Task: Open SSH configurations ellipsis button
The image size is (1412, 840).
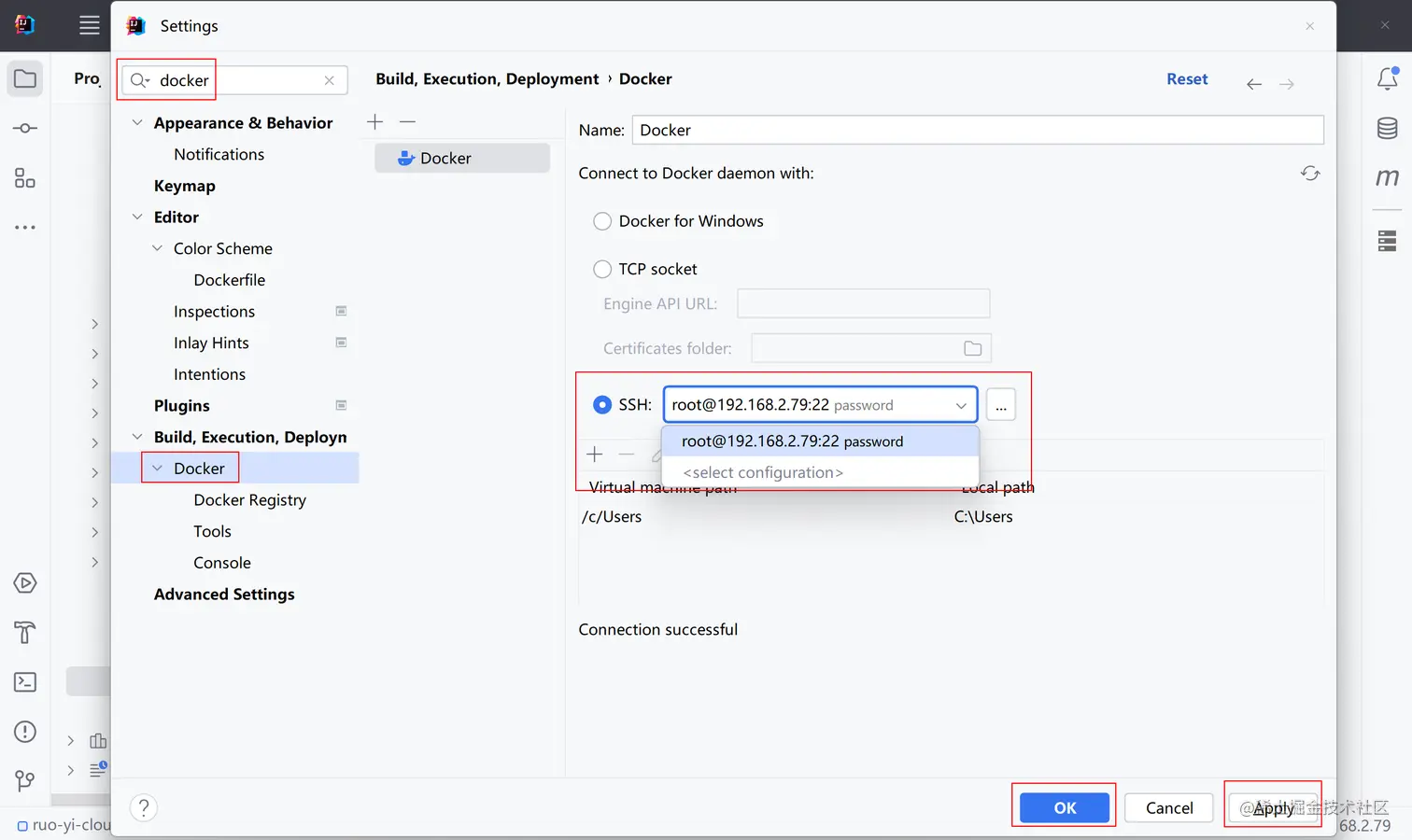Action: click(x=1001, y=405)
